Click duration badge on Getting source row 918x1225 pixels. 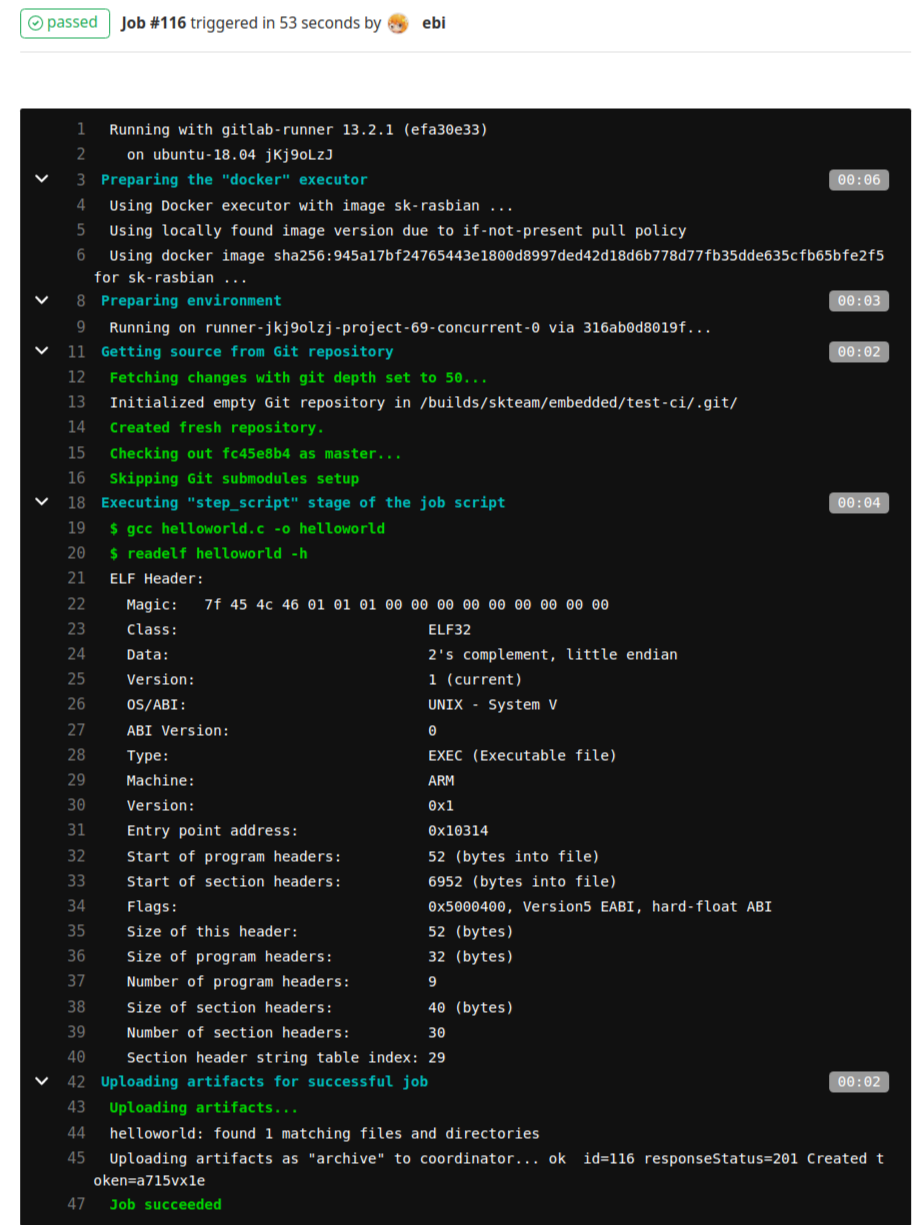[858, 352]
